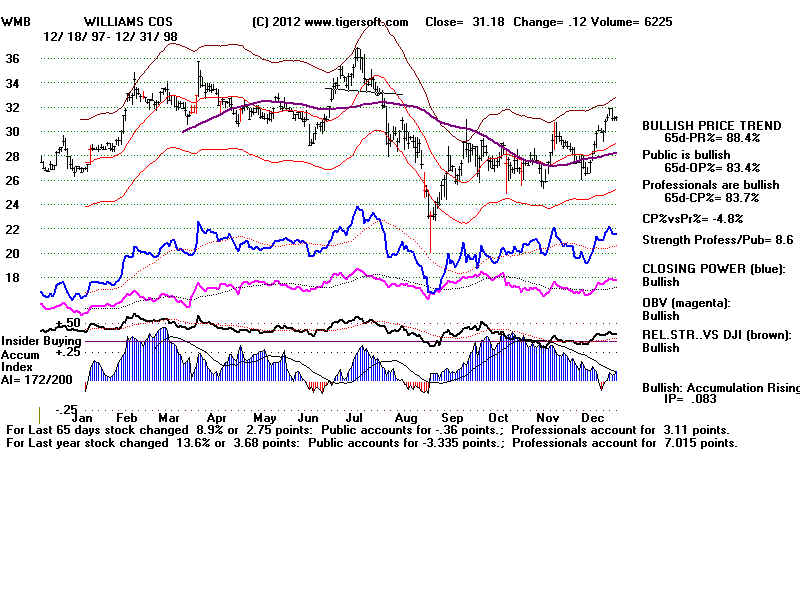The width and height of the screenshot is (800, 600).
Task: Select the WMB ticker symbol
Action: (18, 22)
